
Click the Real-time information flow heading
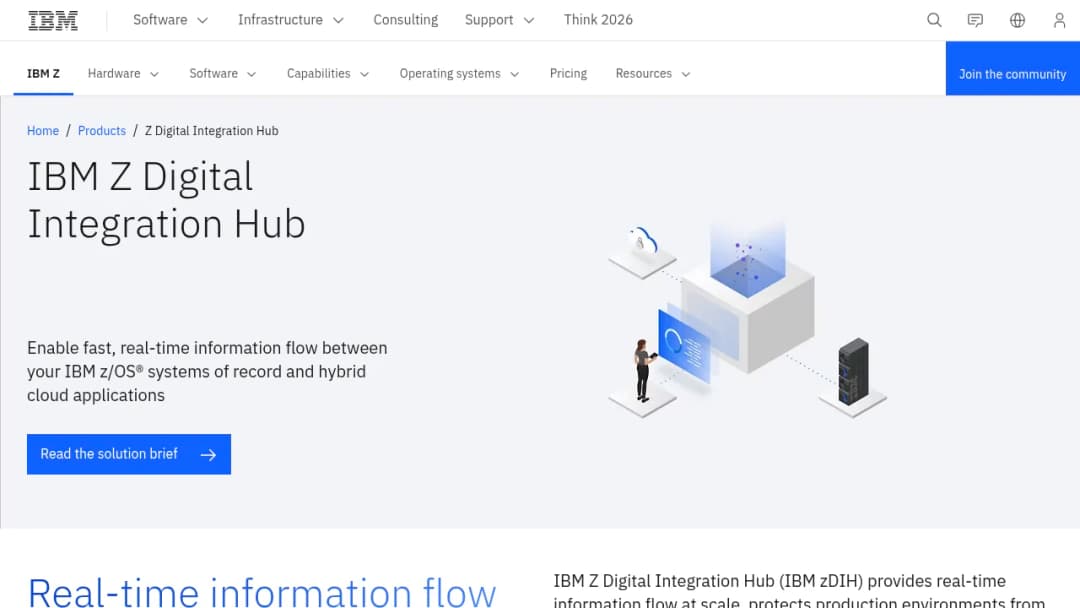(x=262, y=592)
